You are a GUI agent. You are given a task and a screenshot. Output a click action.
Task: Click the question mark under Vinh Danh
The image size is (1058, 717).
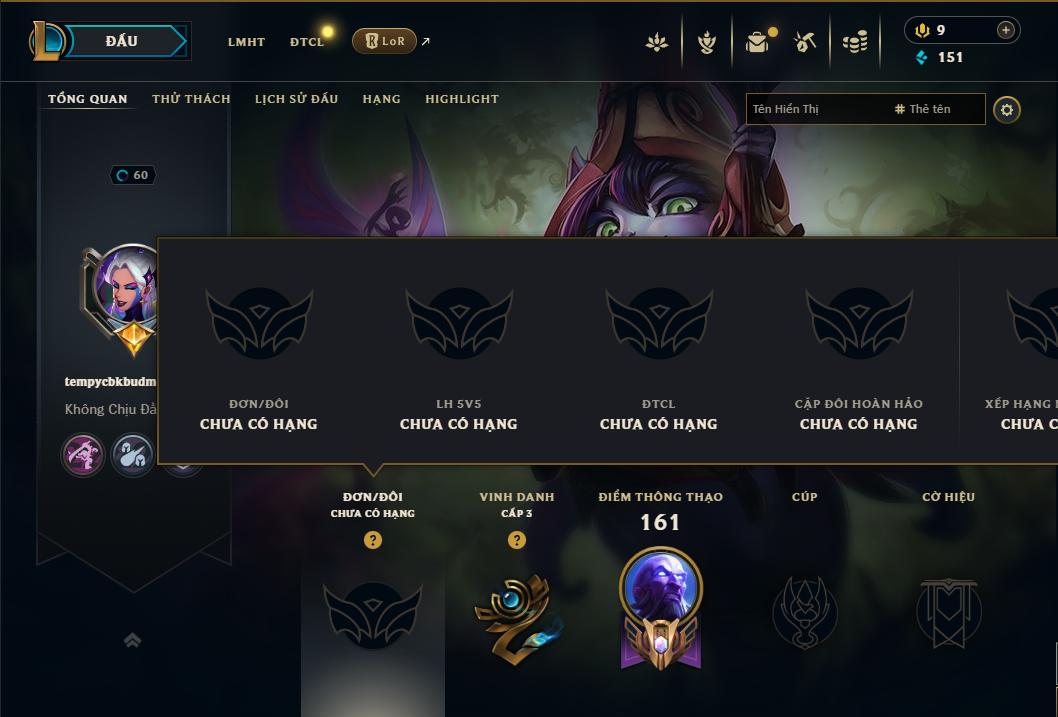coord(517,540)
